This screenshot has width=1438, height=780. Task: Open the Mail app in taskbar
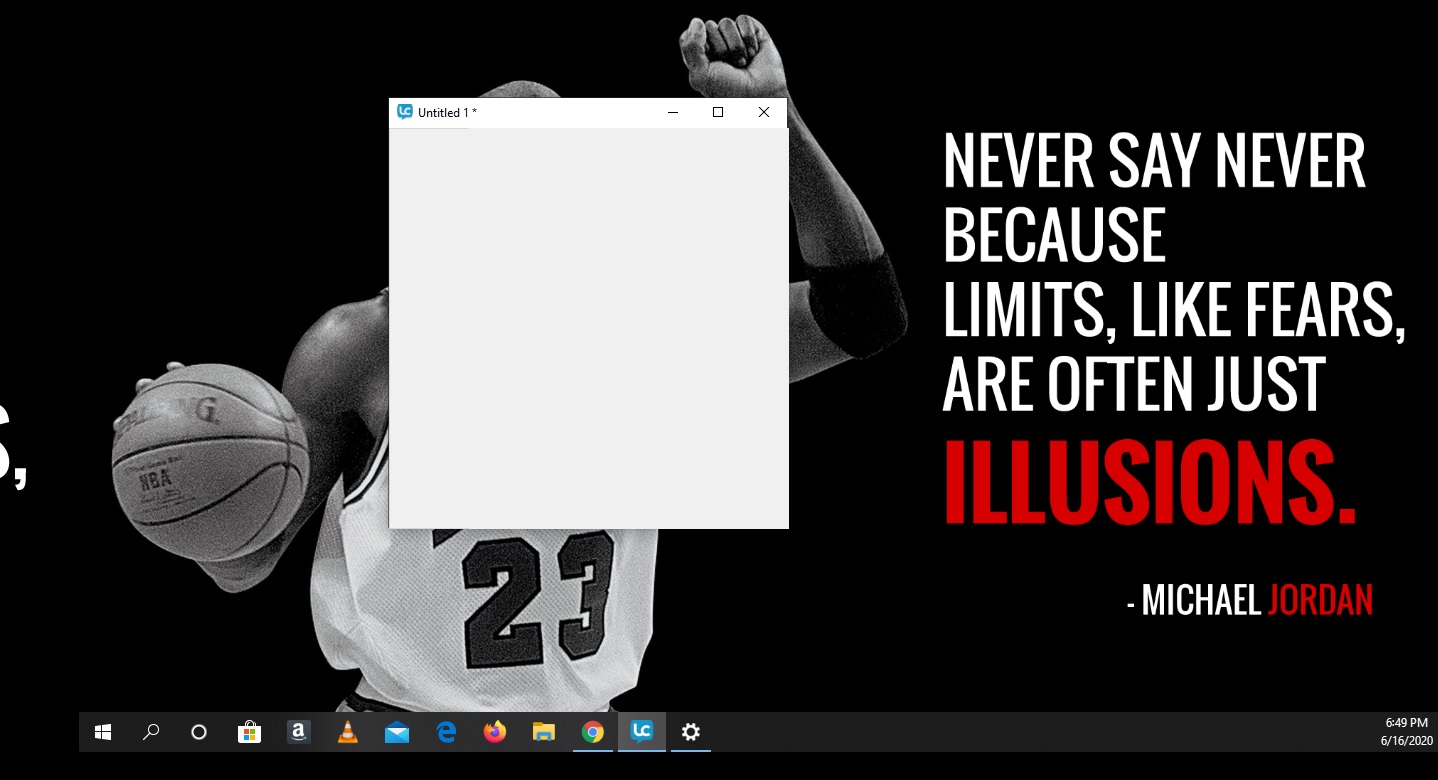coord(396,732)
